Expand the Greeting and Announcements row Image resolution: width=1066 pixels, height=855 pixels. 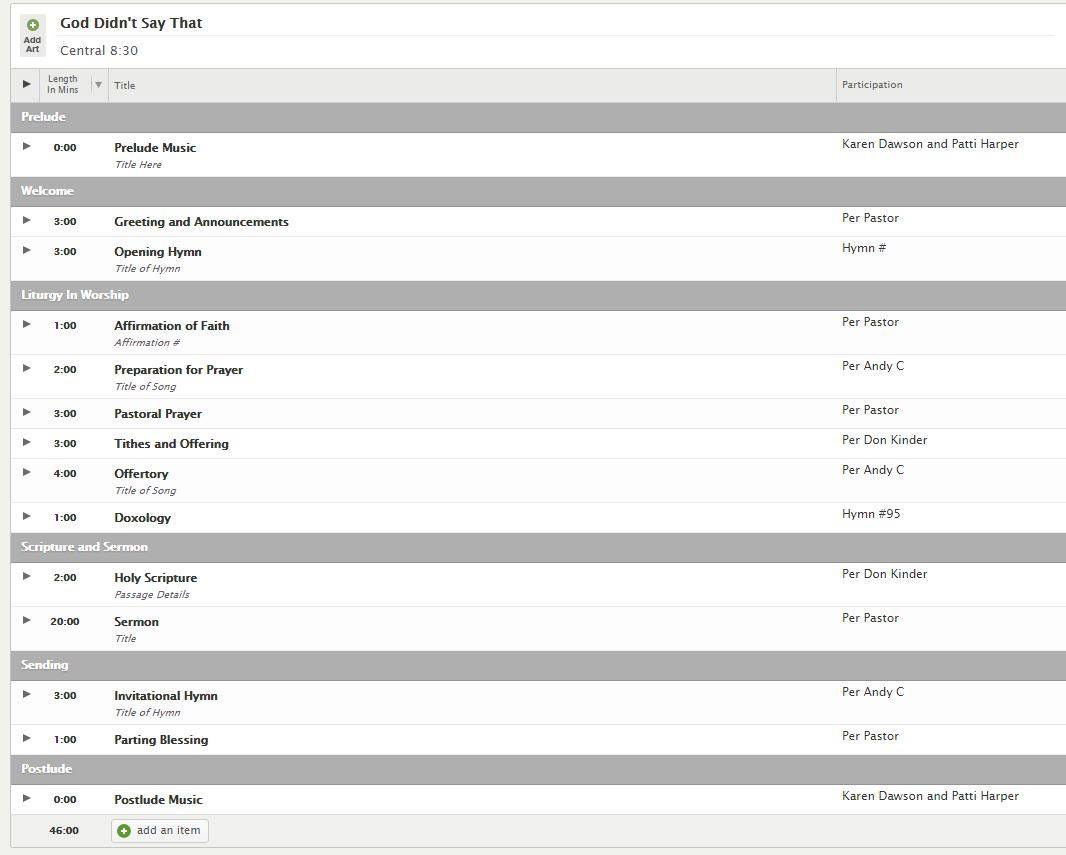pos(27,220)
